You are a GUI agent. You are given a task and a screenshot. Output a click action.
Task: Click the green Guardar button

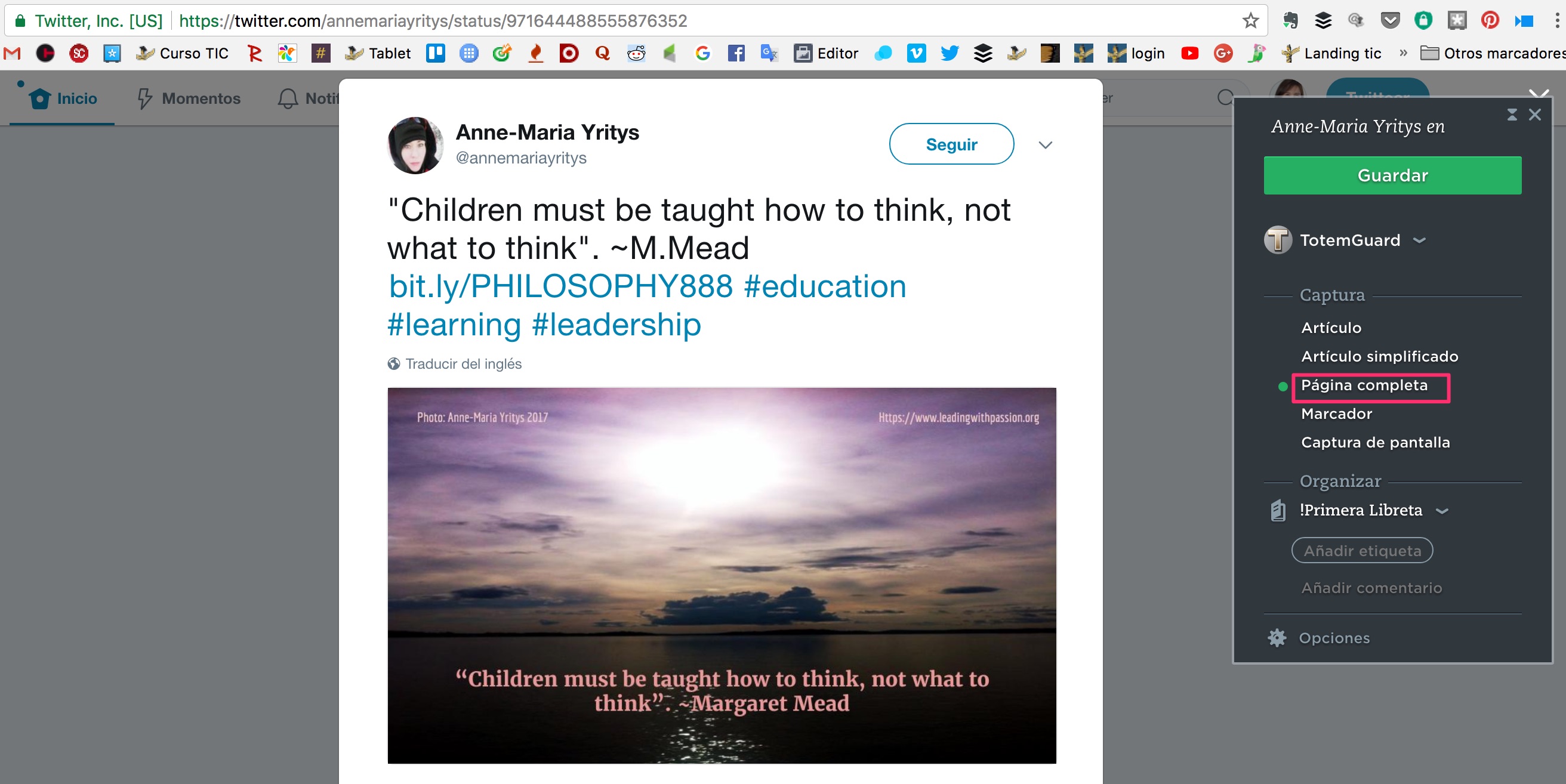tap(1392, 175)
